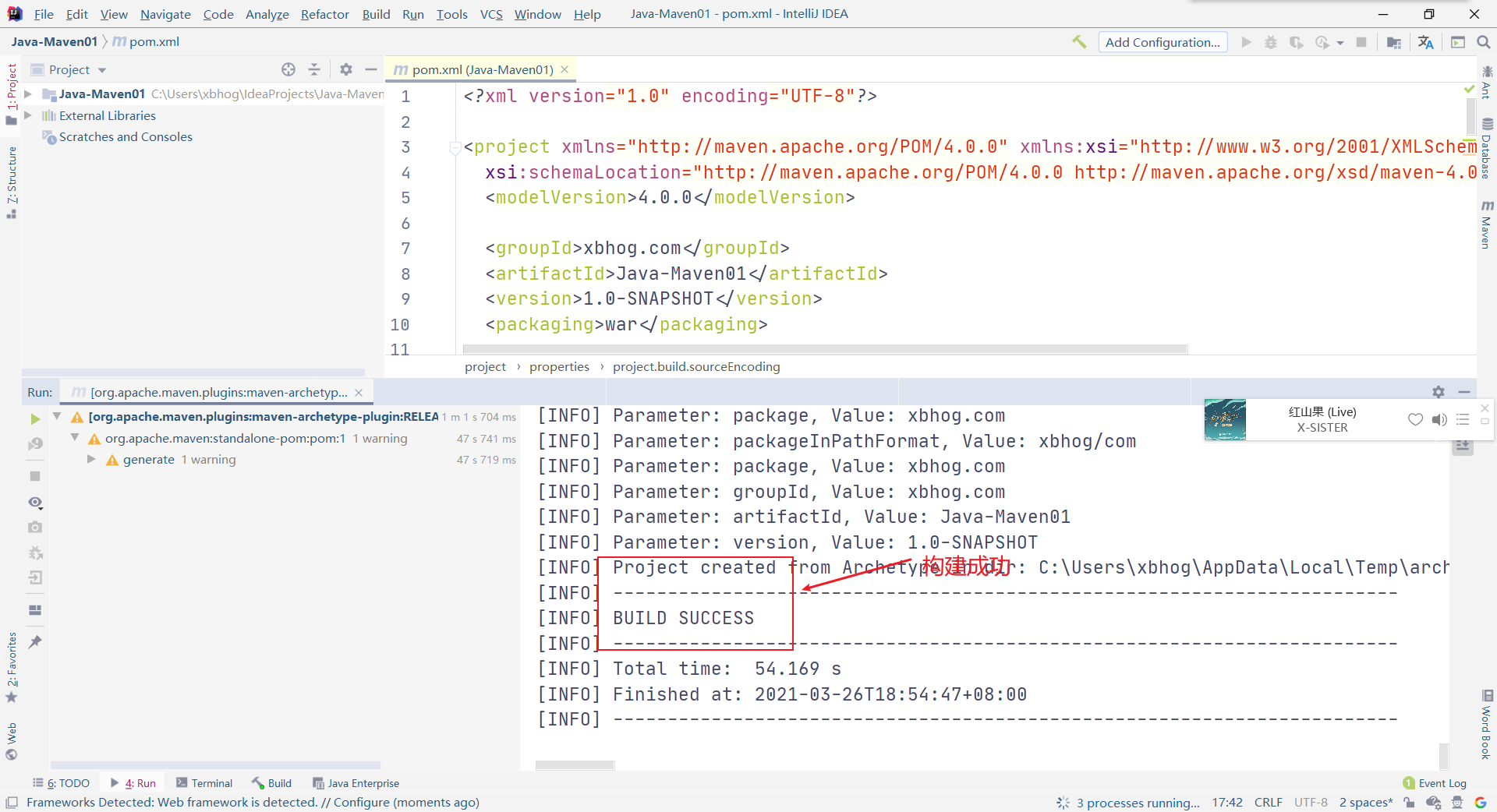The height and width of the screenshot is (812, 1497).
Task: Open Project panel gear settings
Action: pyautogui.click(x=346, y=69)
